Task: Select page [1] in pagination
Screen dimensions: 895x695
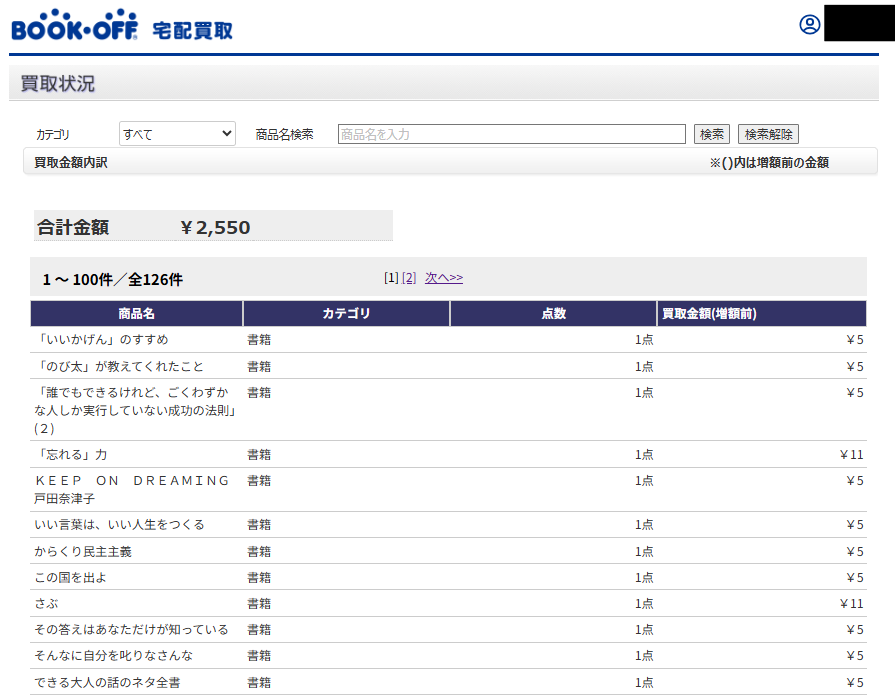Action: pos(391,278)
